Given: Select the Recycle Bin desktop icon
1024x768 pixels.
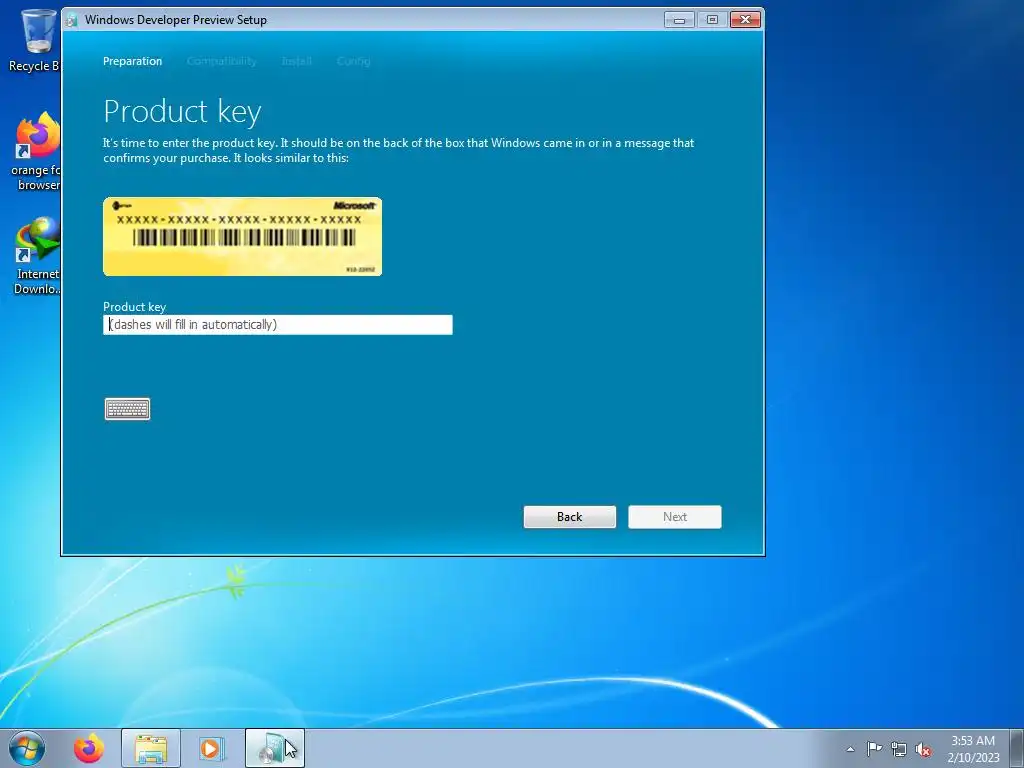Looking at the screenshot, I should coord(34,39).
